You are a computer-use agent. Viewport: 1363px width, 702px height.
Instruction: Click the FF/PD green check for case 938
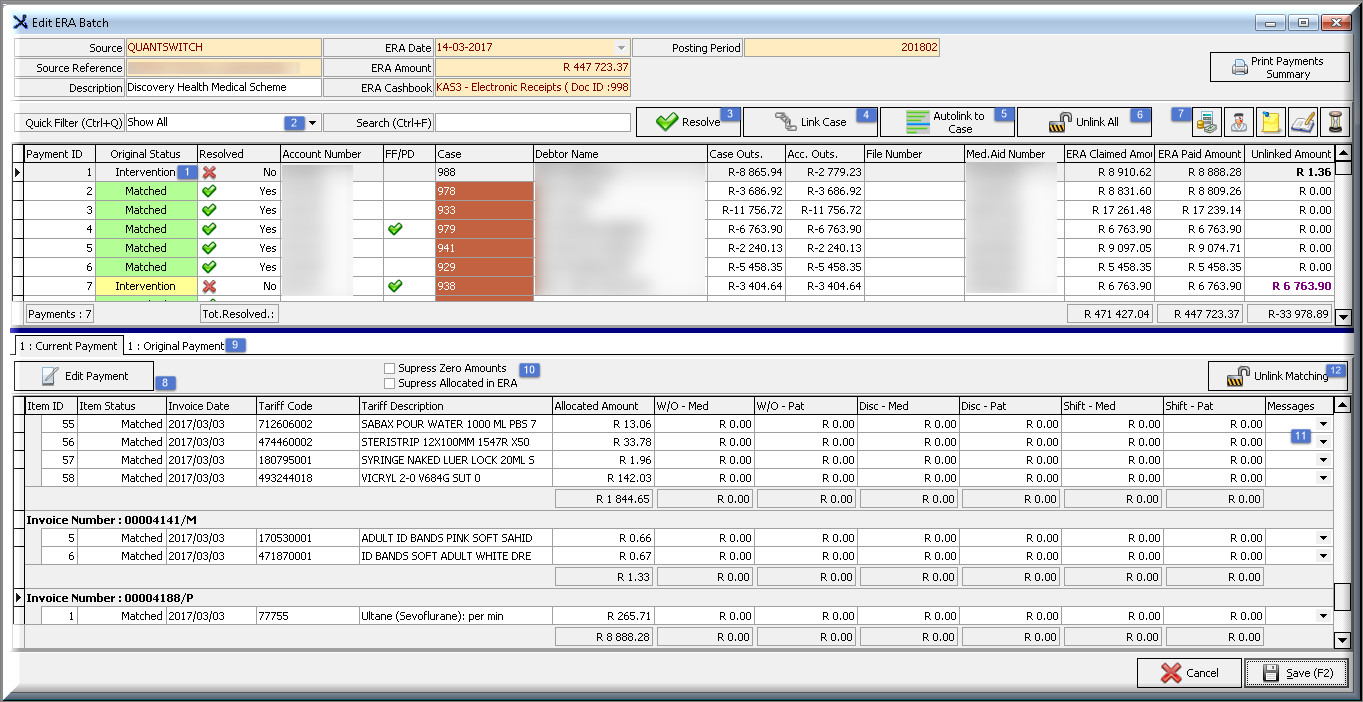pyautogui.click(x=395, y=286)
